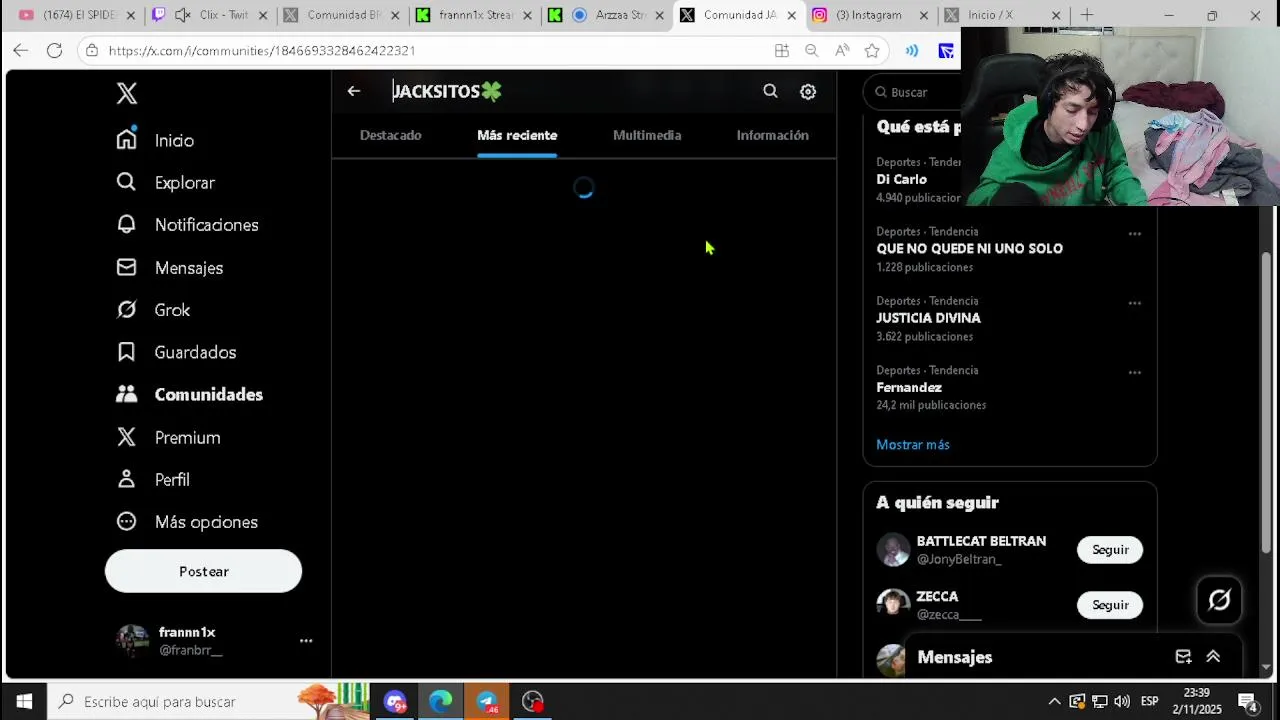Open Perfil in the sidebar

point(152,480)
